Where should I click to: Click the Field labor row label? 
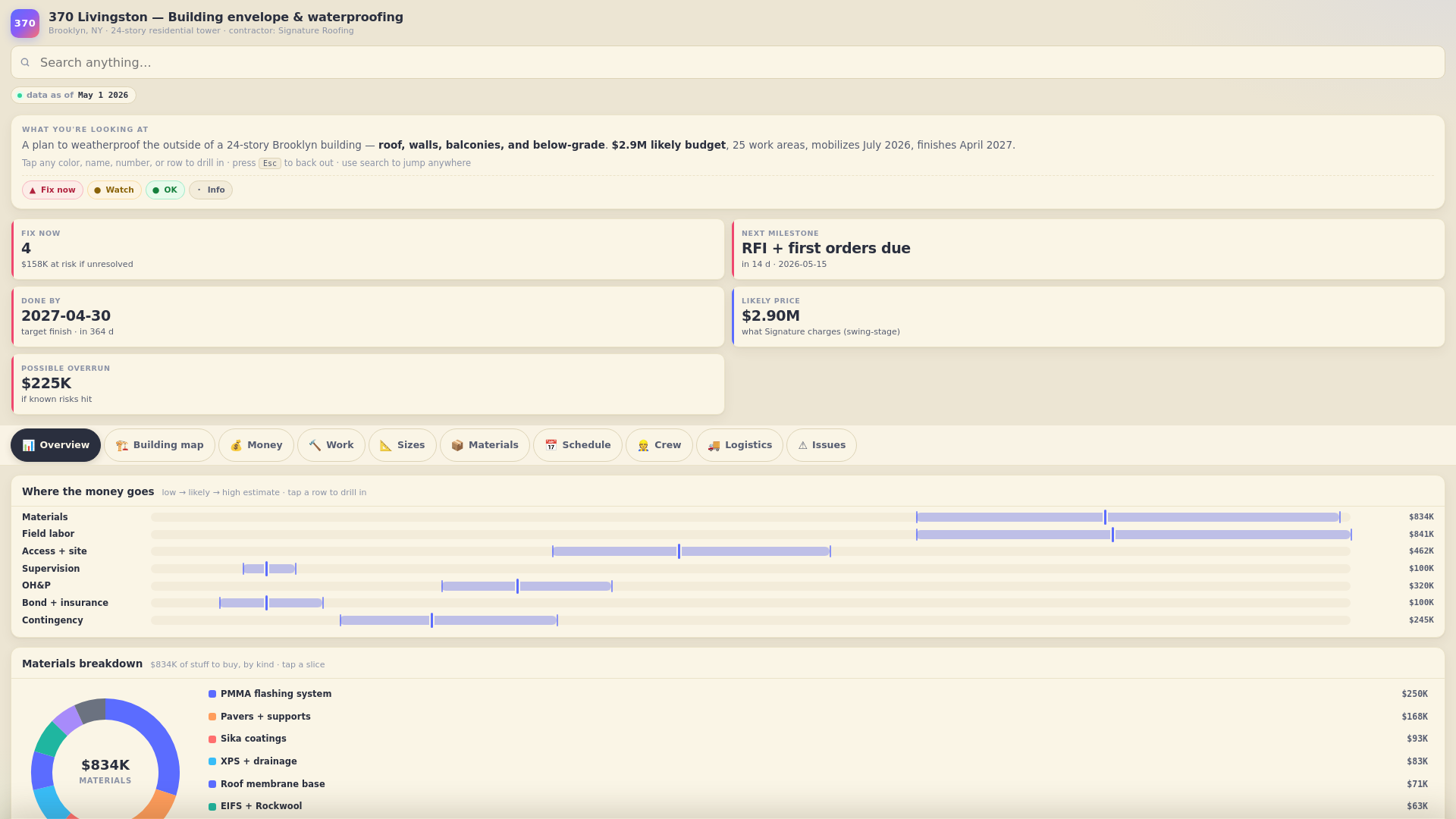click(49, 534)
